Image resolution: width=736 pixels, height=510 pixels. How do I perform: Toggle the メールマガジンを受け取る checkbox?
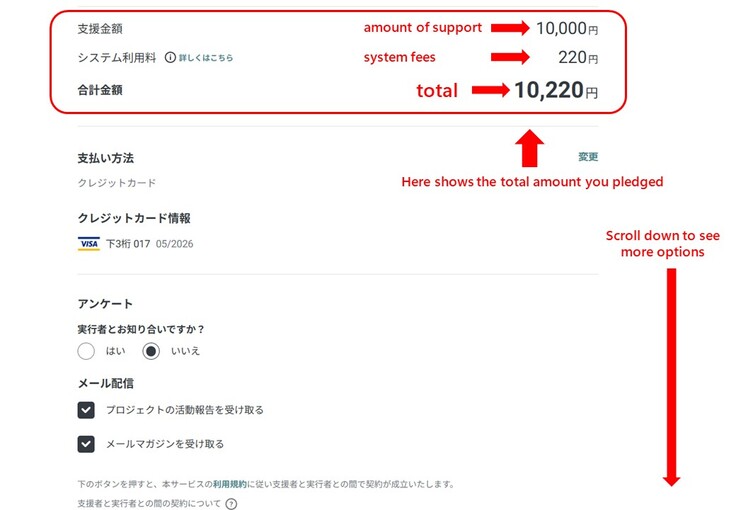87,444
